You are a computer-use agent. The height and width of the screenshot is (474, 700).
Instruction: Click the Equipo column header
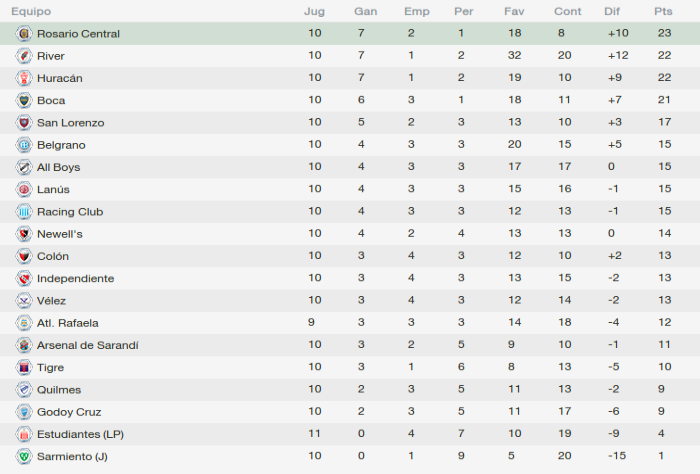[x=31, y=12]
